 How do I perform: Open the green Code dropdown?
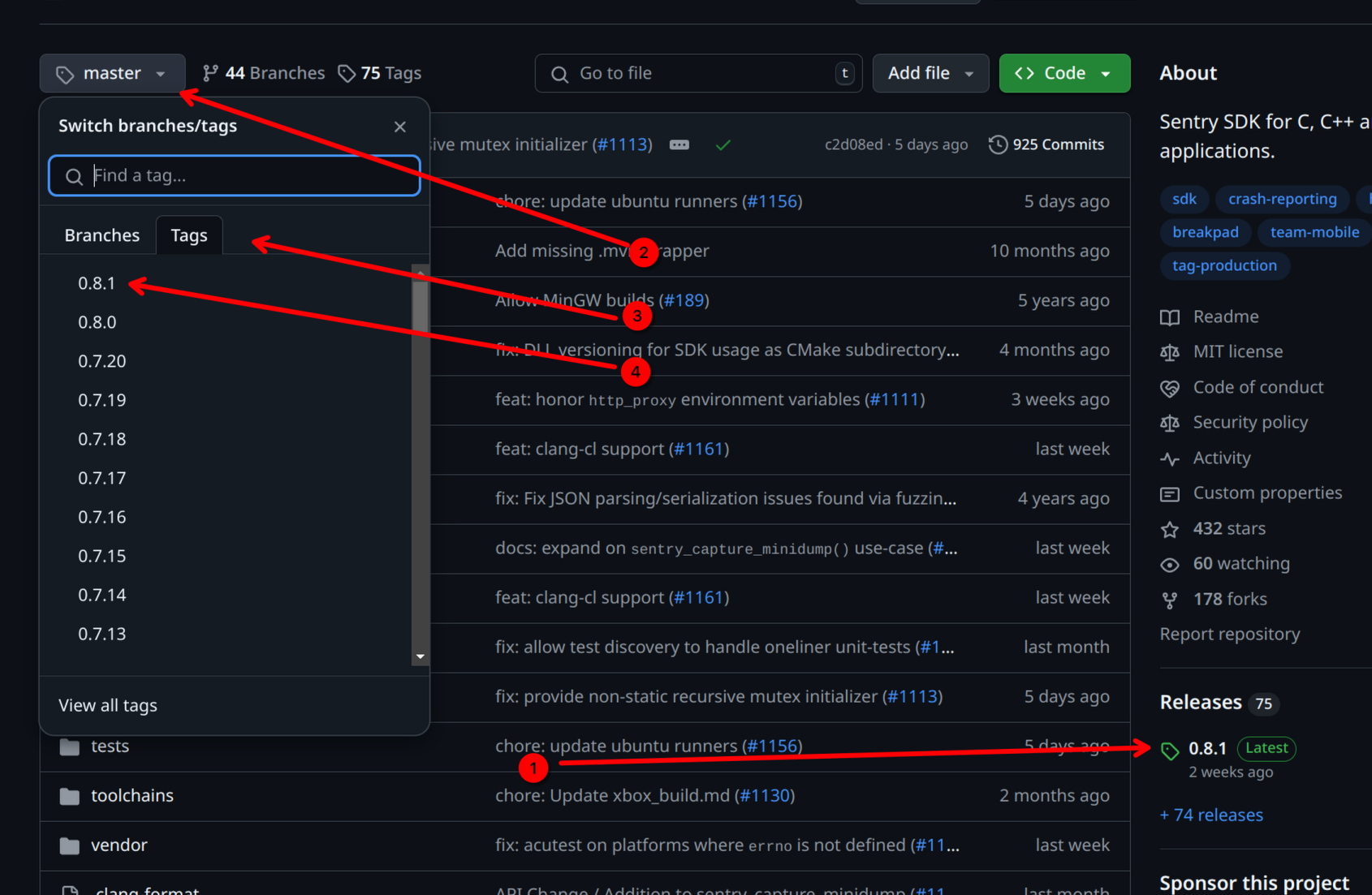1064,73
